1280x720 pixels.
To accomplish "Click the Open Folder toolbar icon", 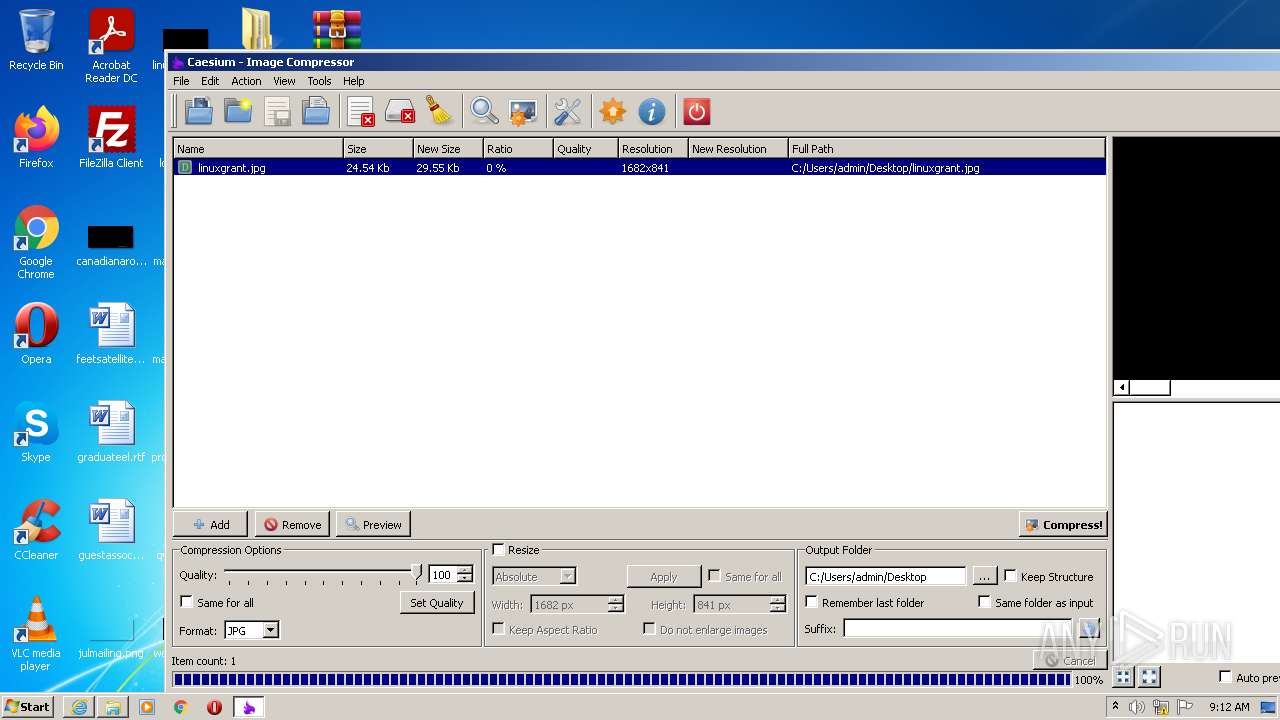I will (238, 111).
